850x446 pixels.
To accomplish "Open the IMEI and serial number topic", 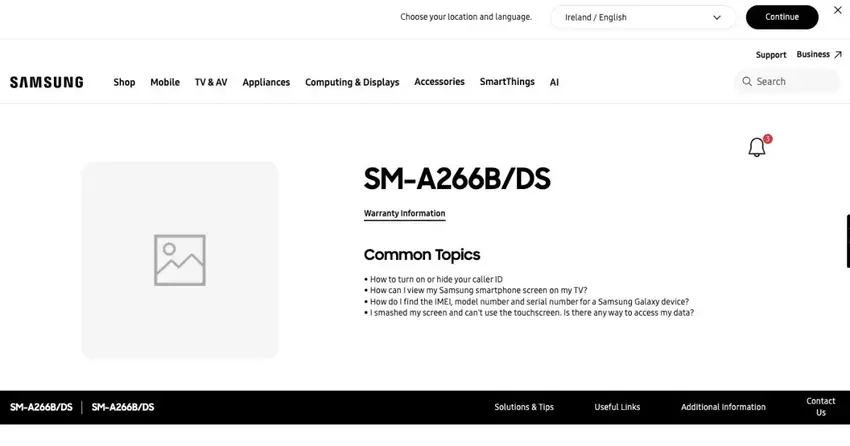I will (x=529, y=302).
